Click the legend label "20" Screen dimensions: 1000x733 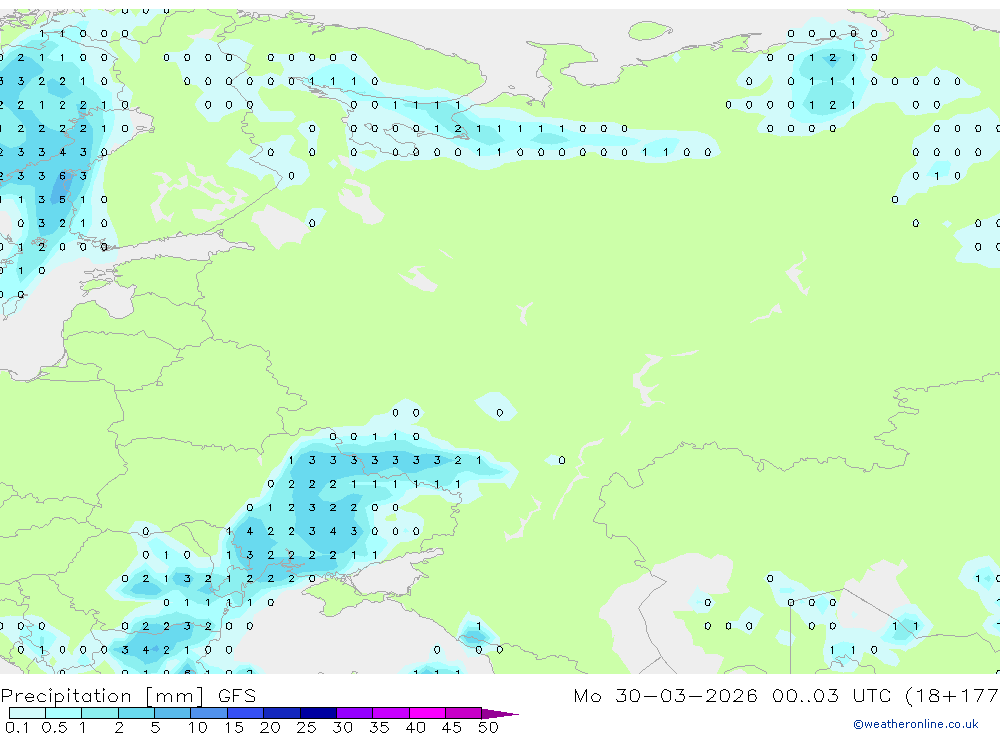(x=270, y=727)
